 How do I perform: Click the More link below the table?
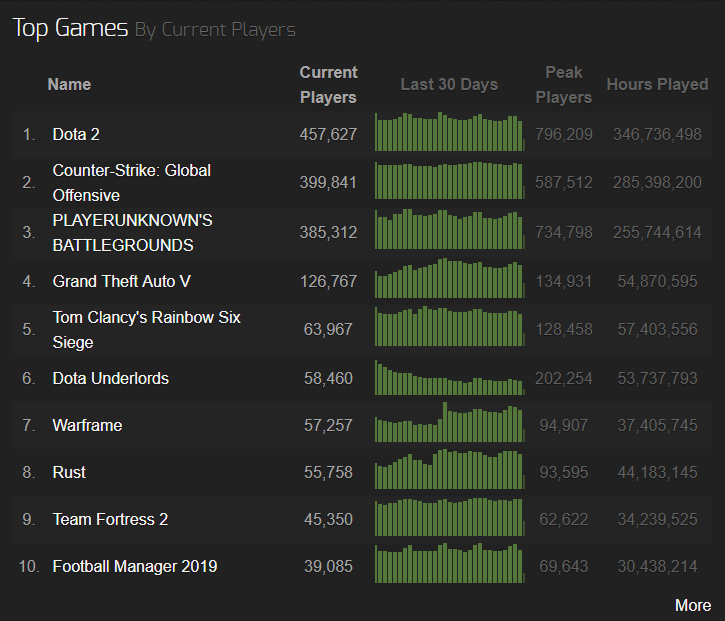pos(693,605)
